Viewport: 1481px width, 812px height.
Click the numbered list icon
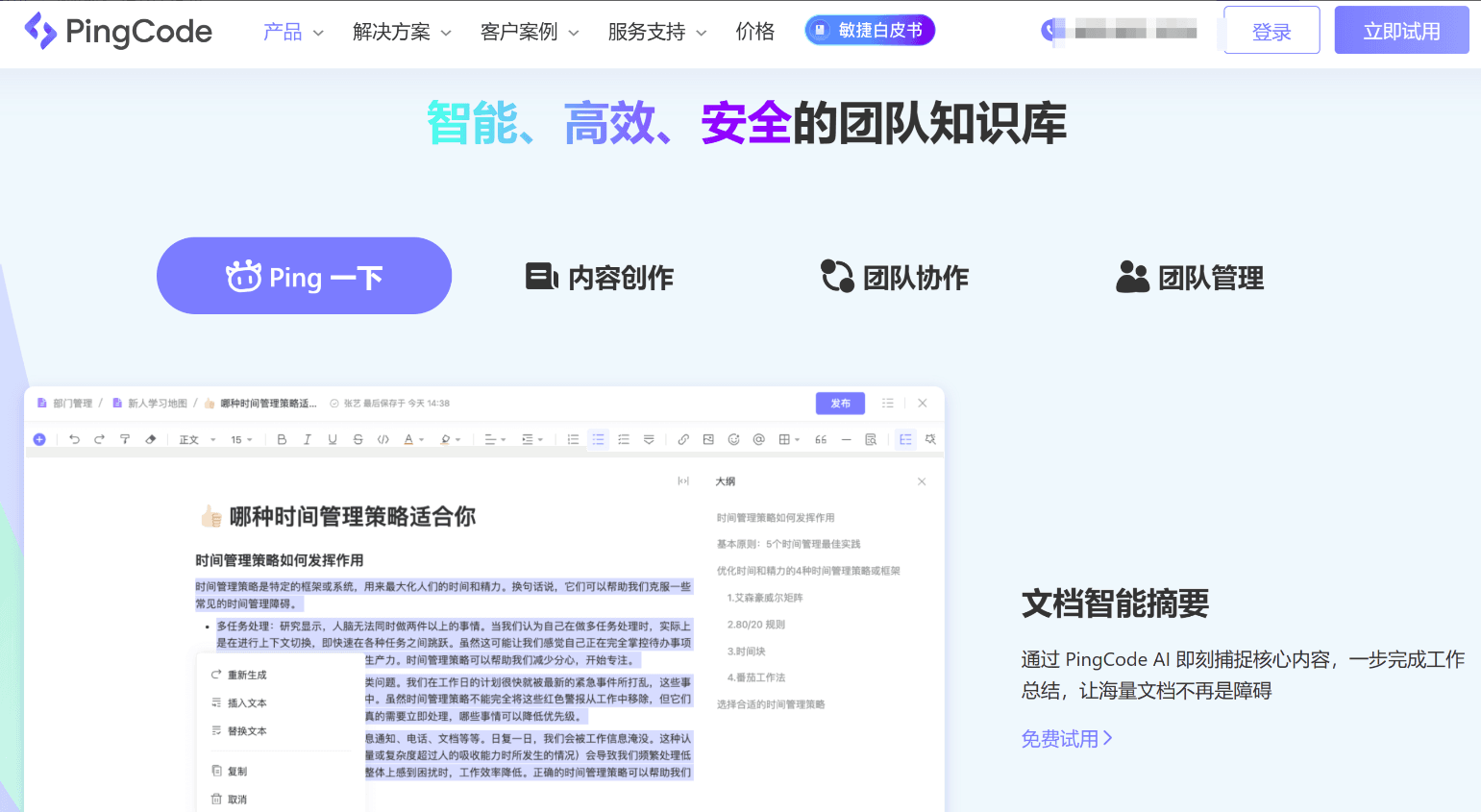click(573, 439)
